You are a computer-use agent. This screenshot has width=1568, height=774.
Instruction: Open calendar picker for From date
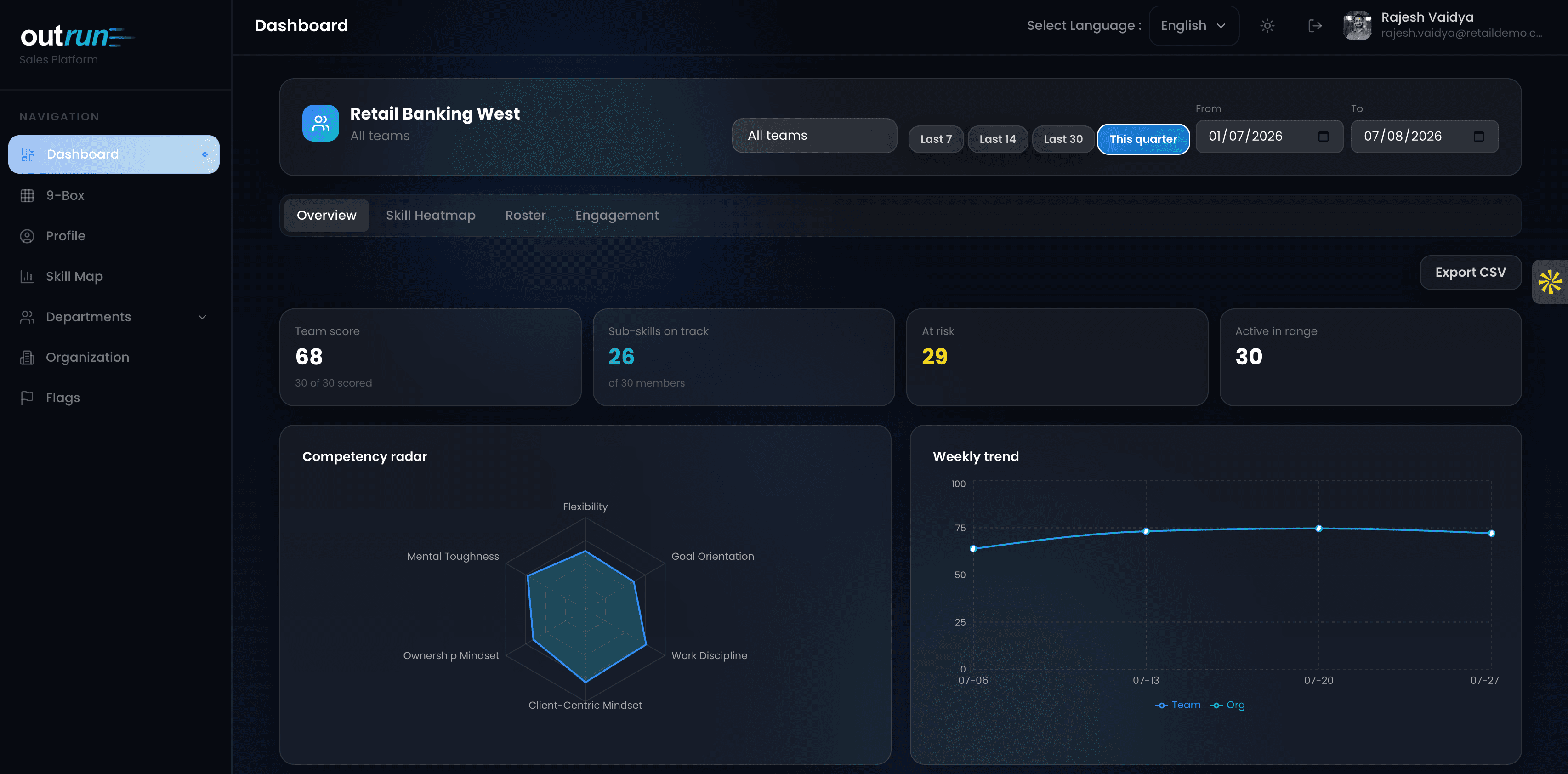1324,137
